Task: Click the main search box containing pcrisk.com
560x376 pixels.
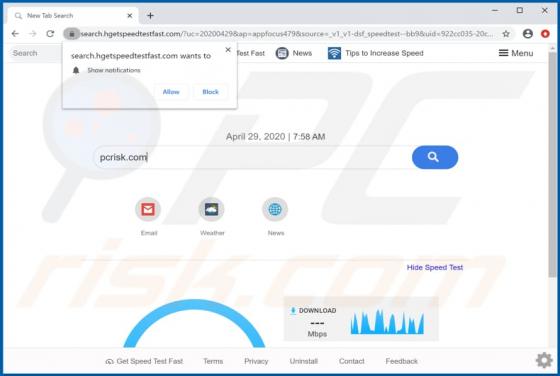Action: [x=252, y=157]
